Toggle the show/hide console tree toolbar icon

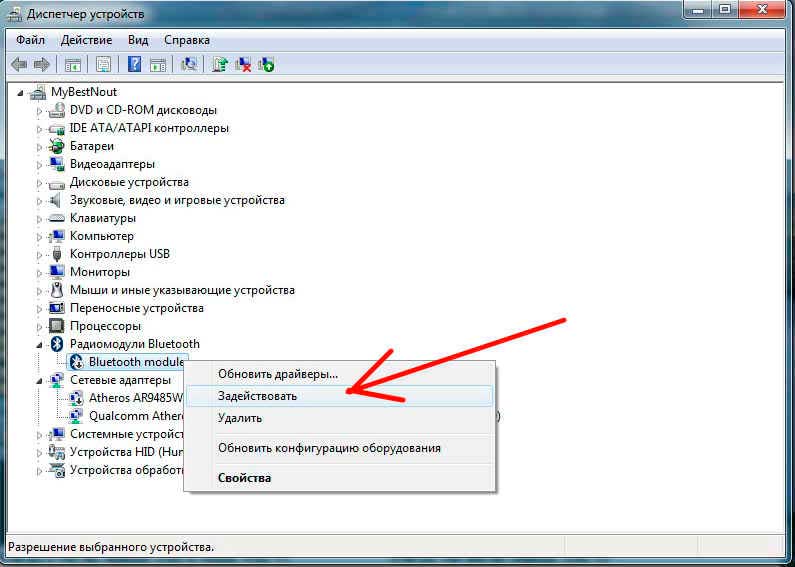[73, 65]
